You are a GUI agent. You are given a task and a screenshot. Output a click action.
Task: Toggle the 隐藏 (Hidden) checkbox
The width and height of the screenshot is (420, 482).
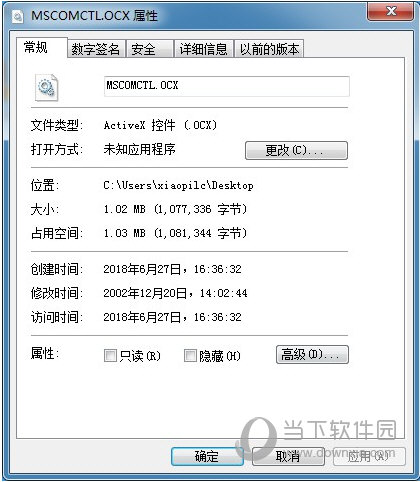pos(190,355)
